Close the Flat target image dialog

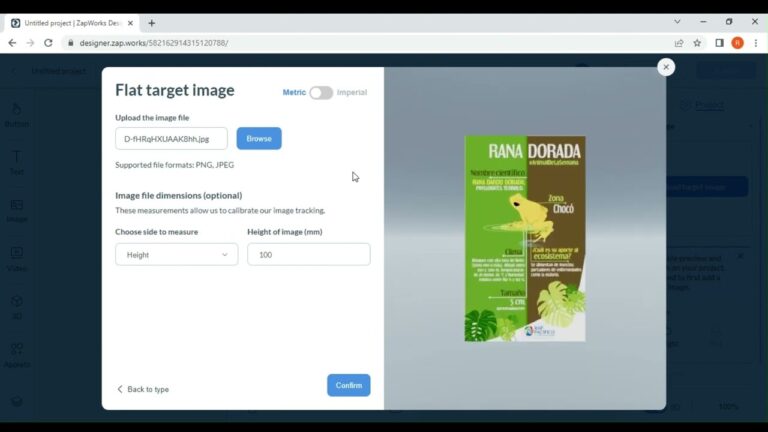coord(666,67)
